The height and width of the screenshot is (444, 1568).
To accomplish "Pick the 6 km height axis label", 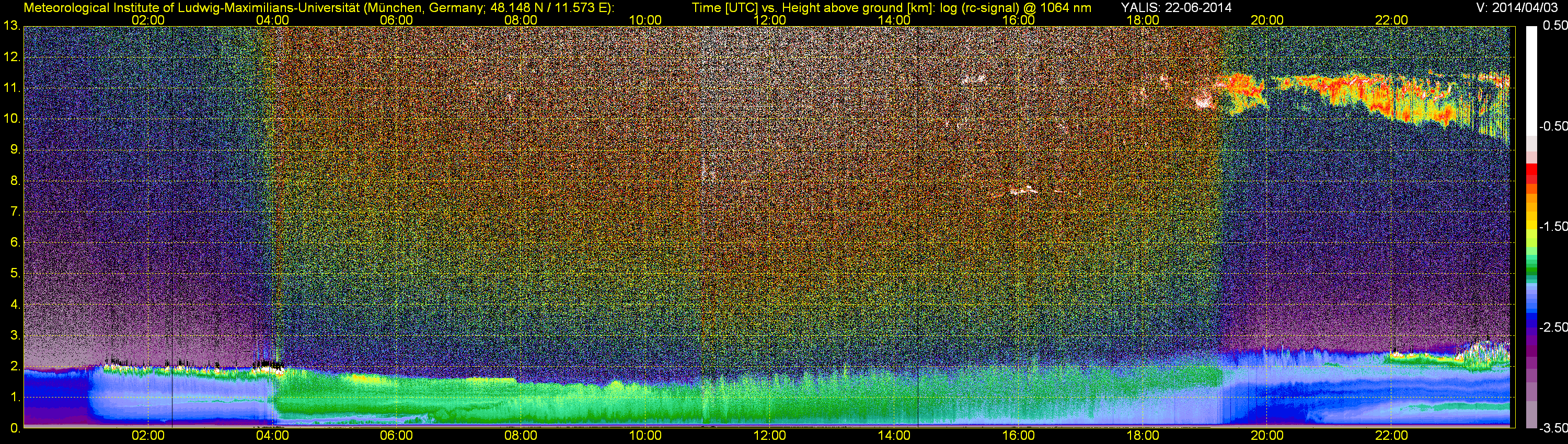I will point(15,243).
